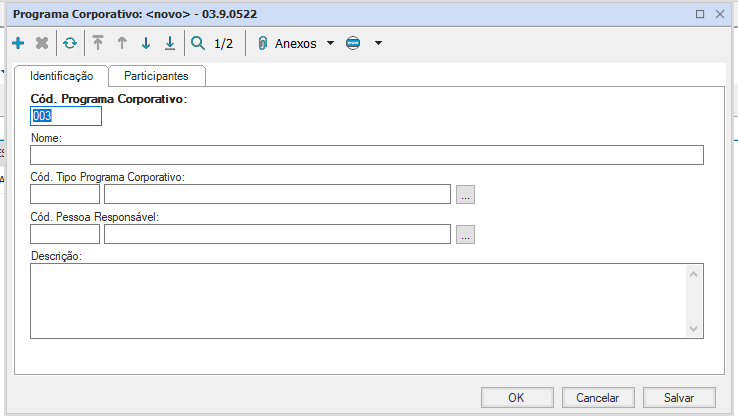The height and width of the screenshot is (419, 738).
Task: Open the dropdown arrow after the blue round icon
Action: tap(378, 43)
